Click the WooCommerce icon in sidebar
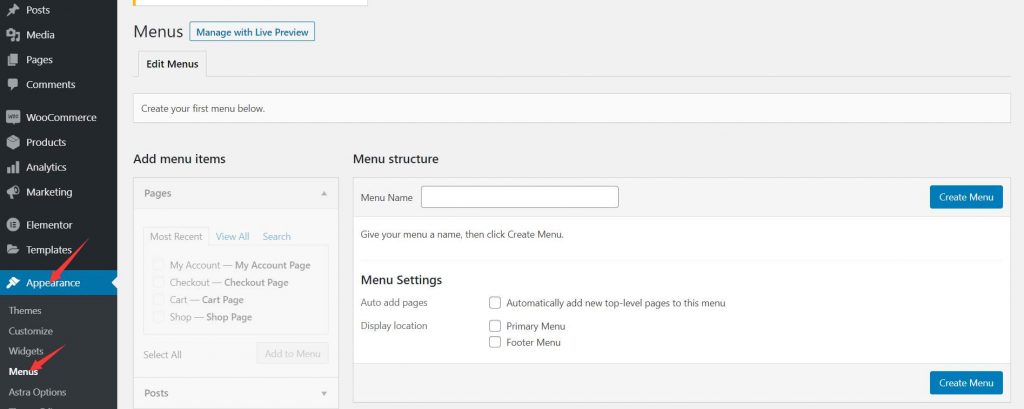1024x409 pixels. coord(13,117)
